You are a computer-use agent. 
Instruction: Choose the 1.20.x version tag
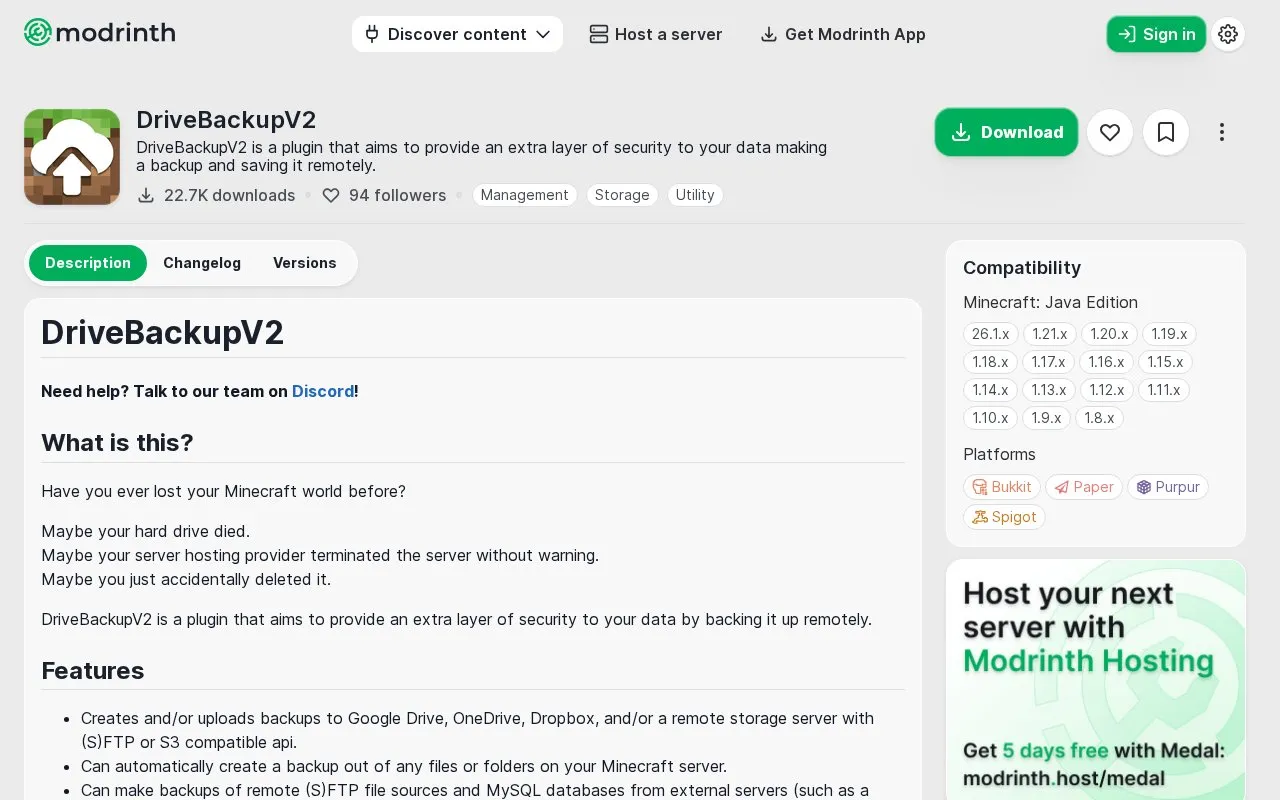[x=1109, y=334]
